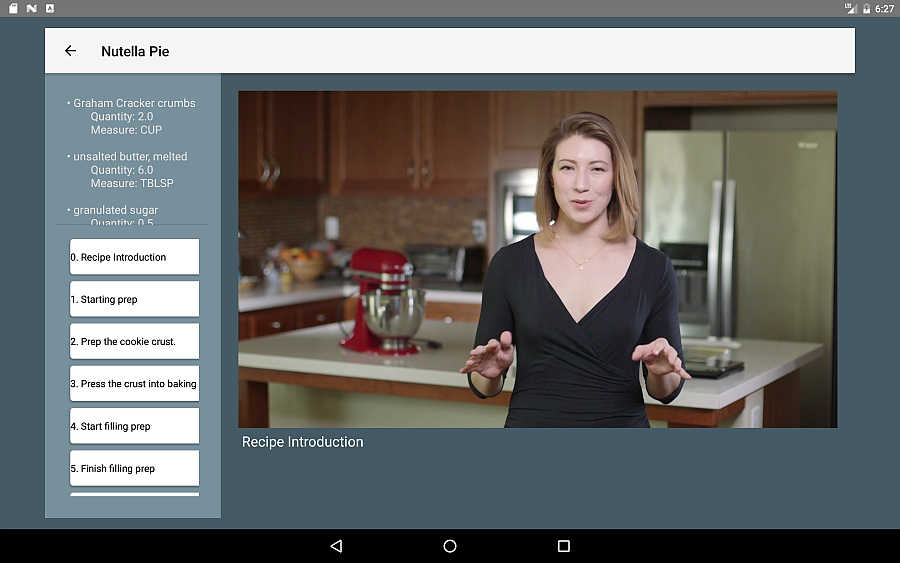The width and height of the screenshot is (900, 563).
Task: Tap the battery icon in status bar
Action: pyautogui.click(x=866, y=9)
